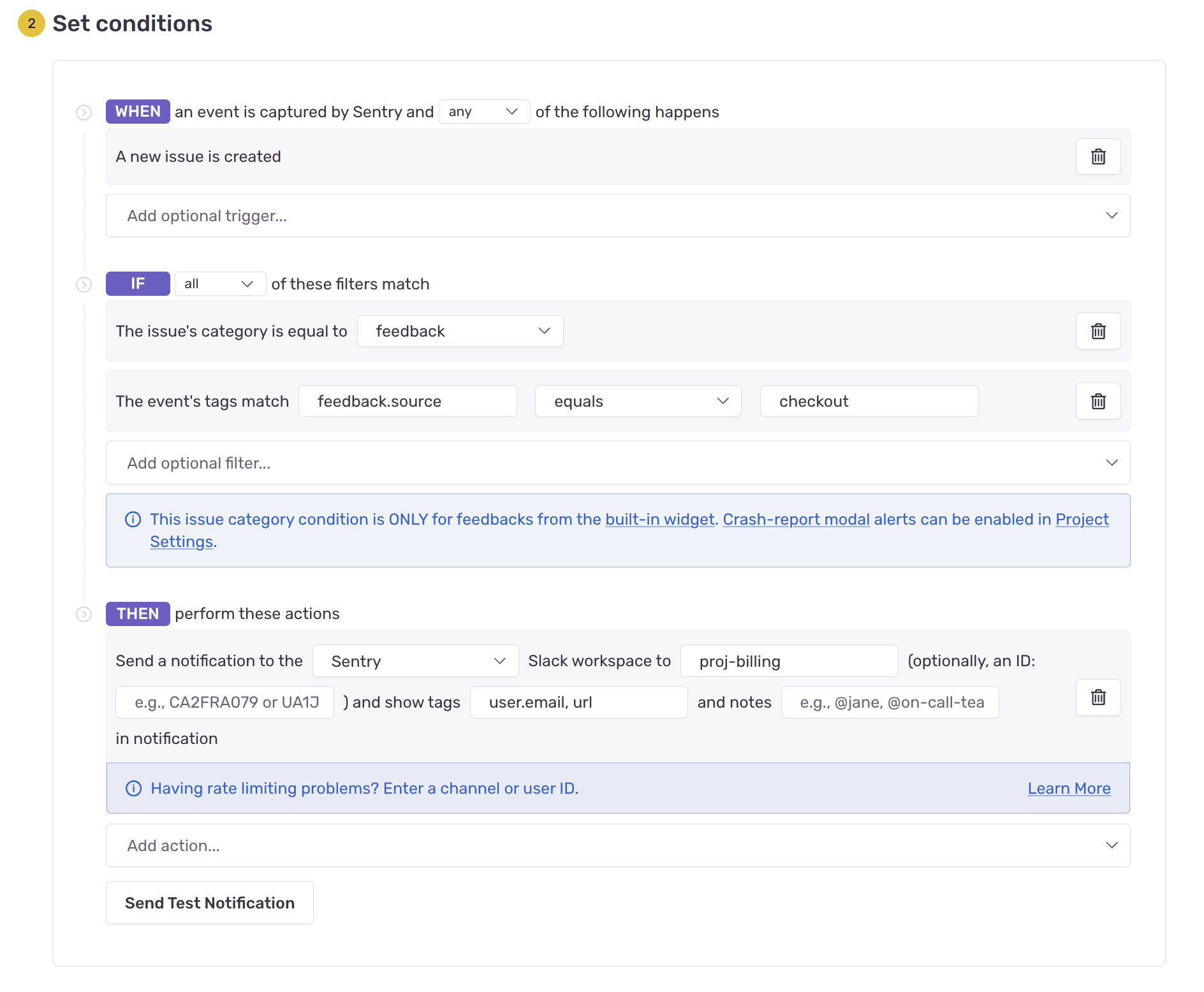Open the Learn More link

click(x=1069, y=788)
